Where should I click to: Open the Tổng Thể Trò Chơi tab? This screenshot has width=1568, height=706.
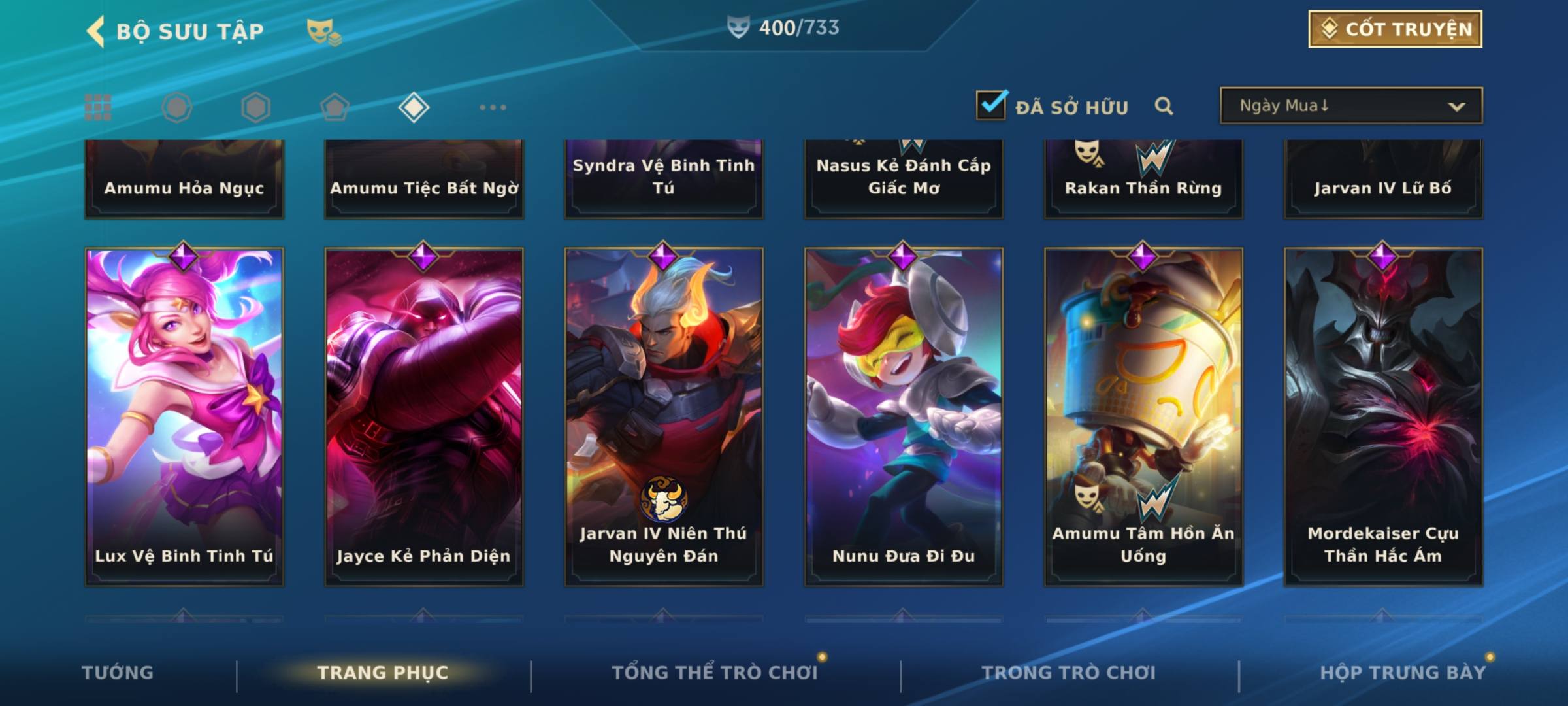715,673
